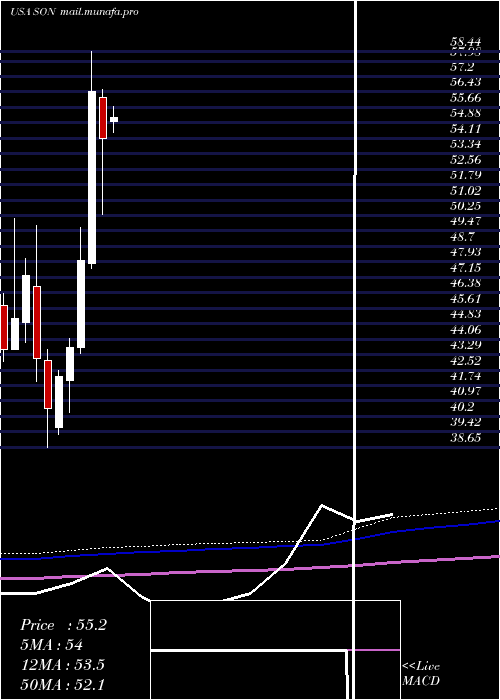500x700 pixels.
Task: Click the 5MA : 54 readout
Action: [x=51, y=645]
